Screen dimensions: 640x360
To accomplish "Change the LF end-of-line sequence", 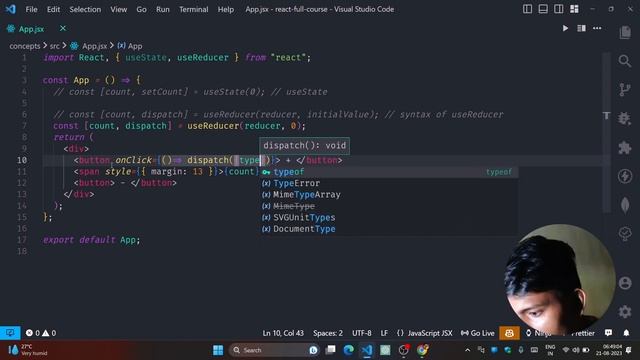I will (384, 333).
